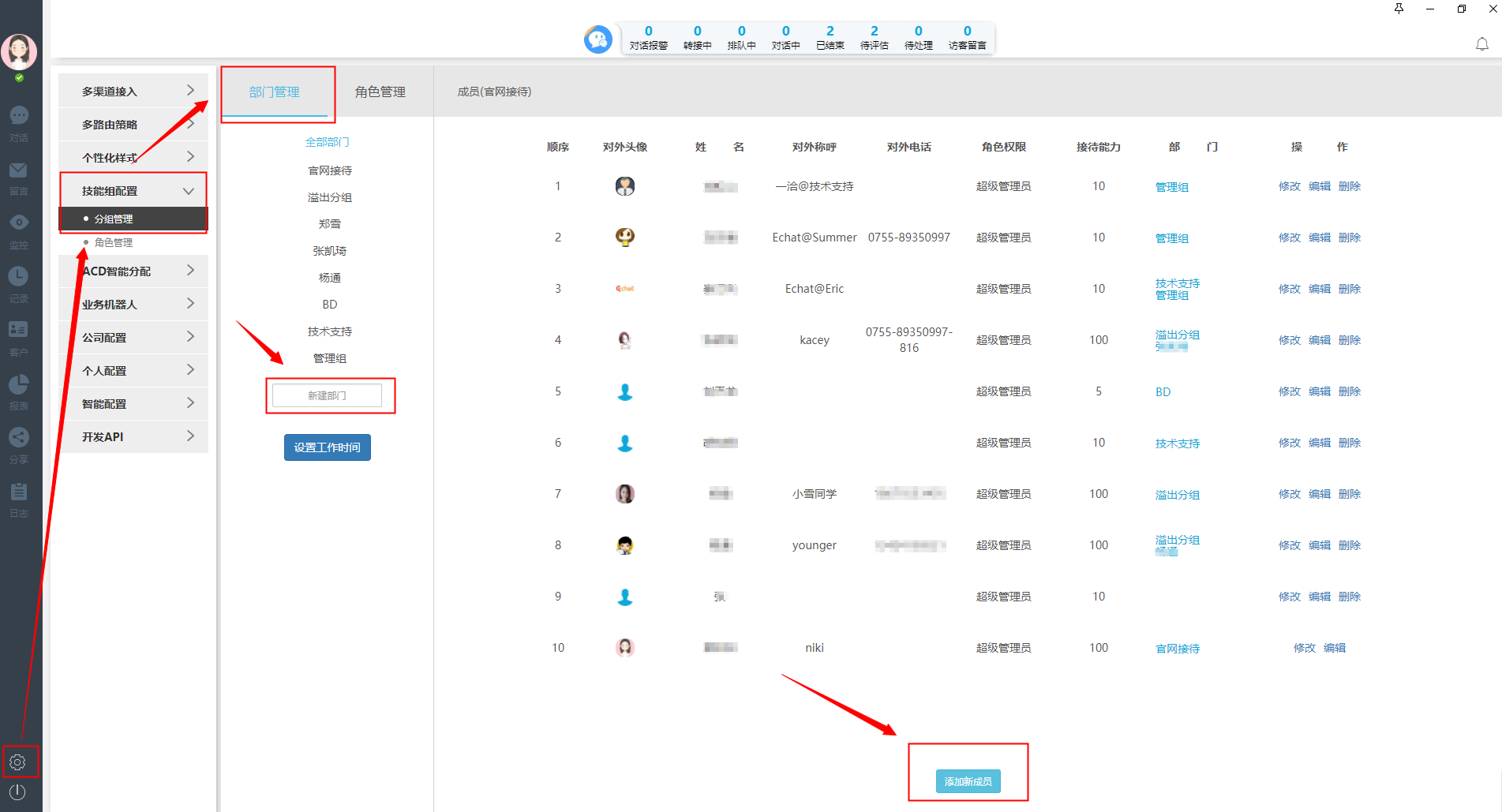Viewport: 1502px width, 812px height.
Task: Click the blue chat robot logo icon
Action: (598, 39)
